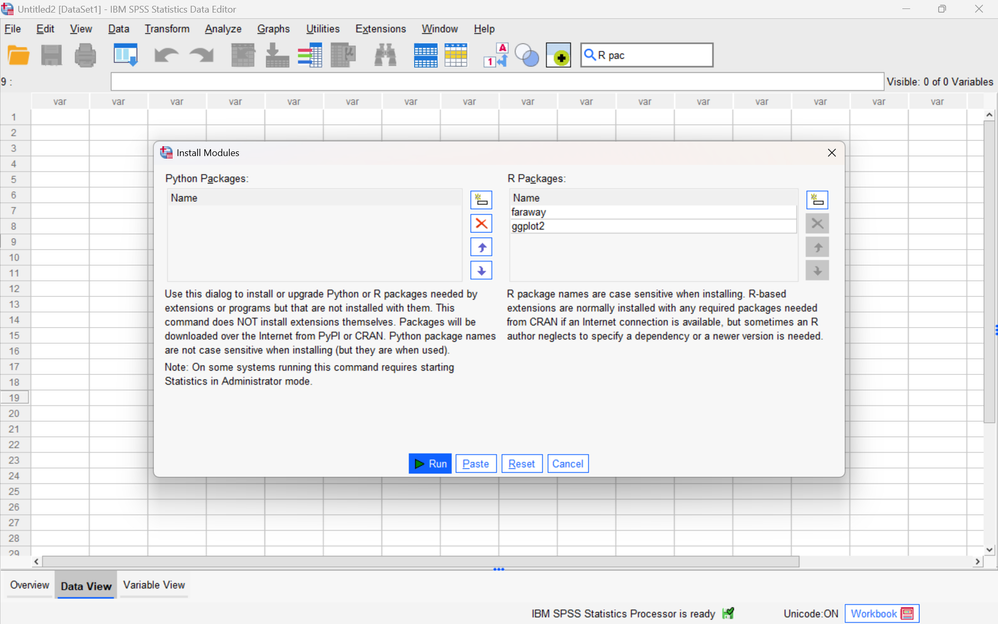Click the Paste button
The width and height of the screenshot is (998, 624).
tap(475, 464)
